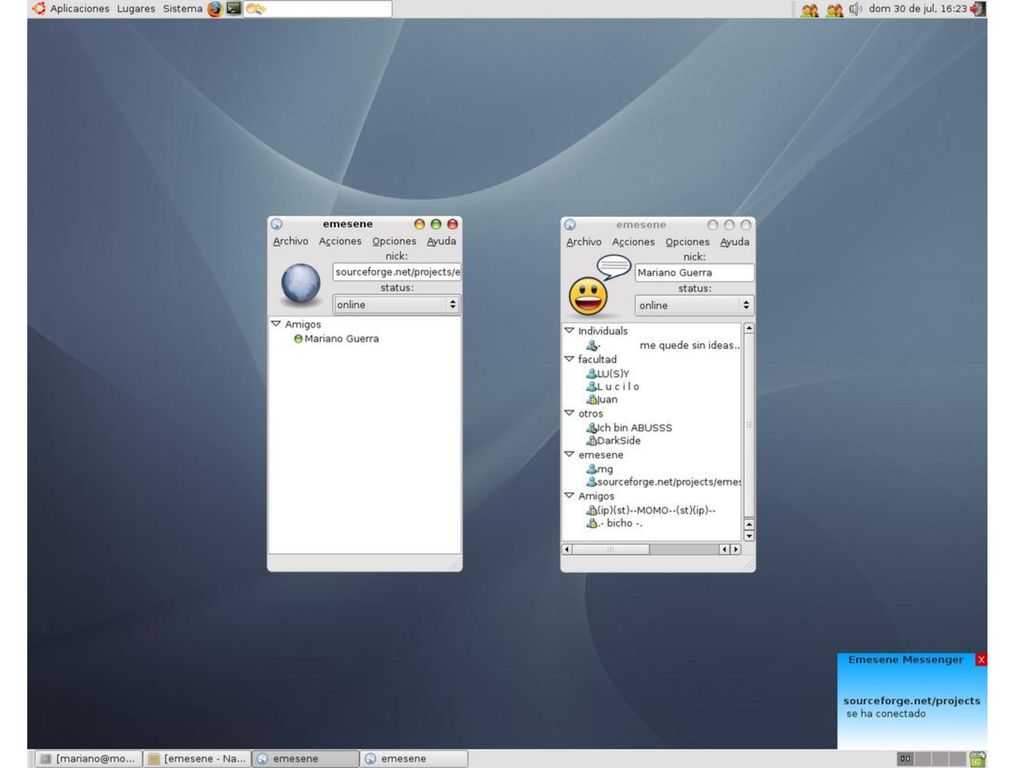
Task: Click the search box in the top panel
Action: [x=318, y=8]
